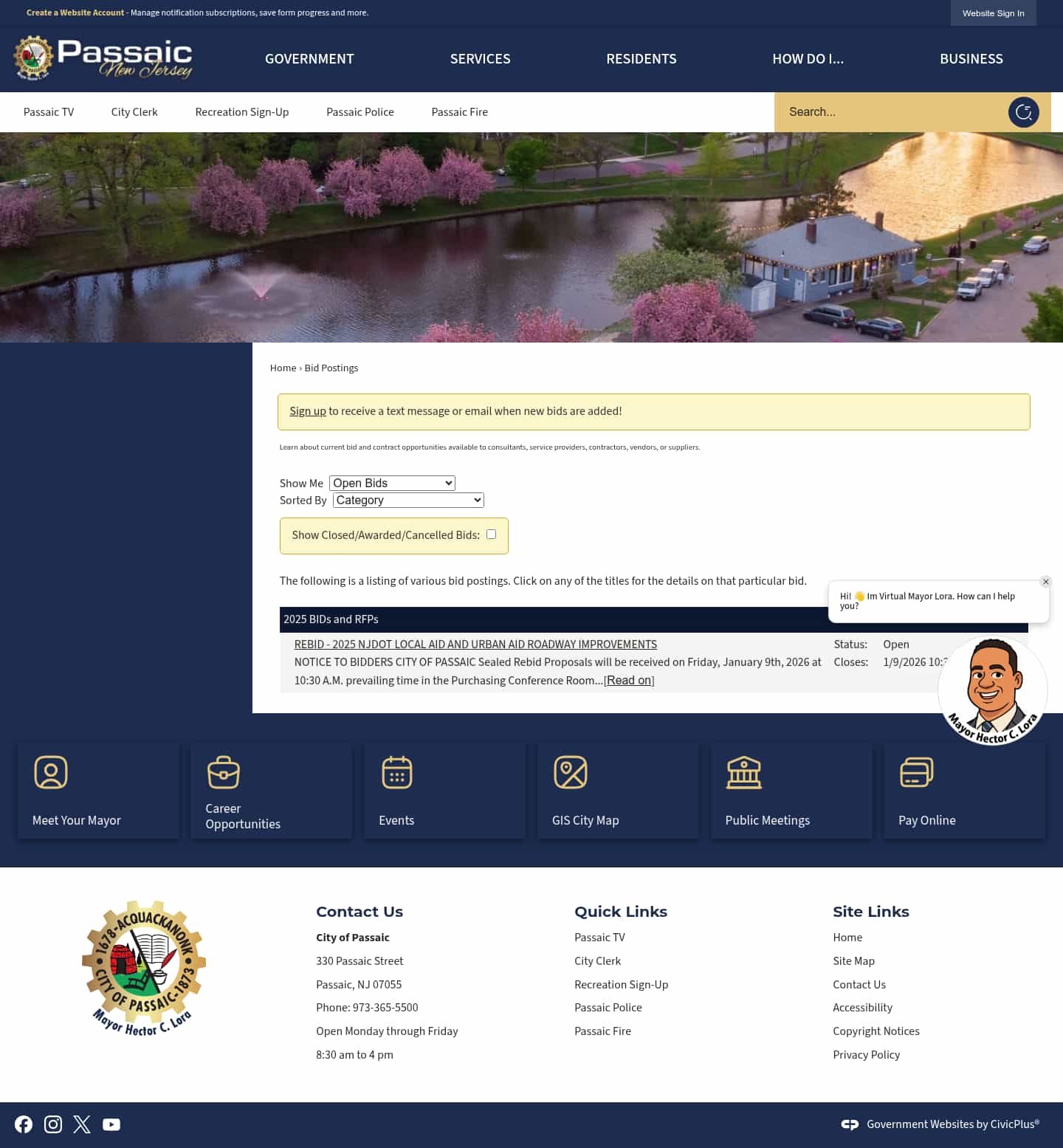Open Facebook from the footer social icons
This screenshot has height=1148, width=1063.
click(24, 1124)
